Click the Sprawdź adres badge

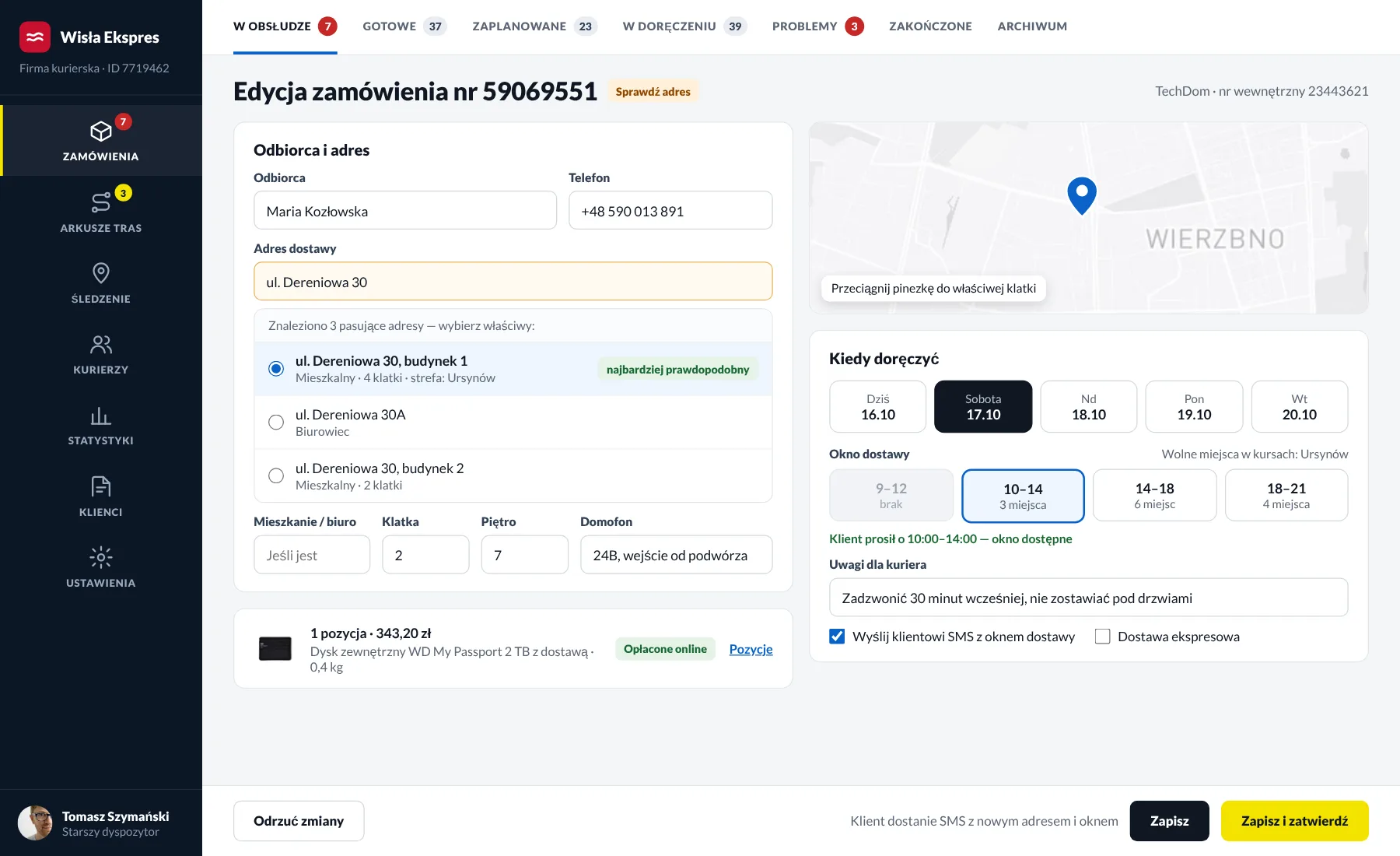click(x=653, y=92)
